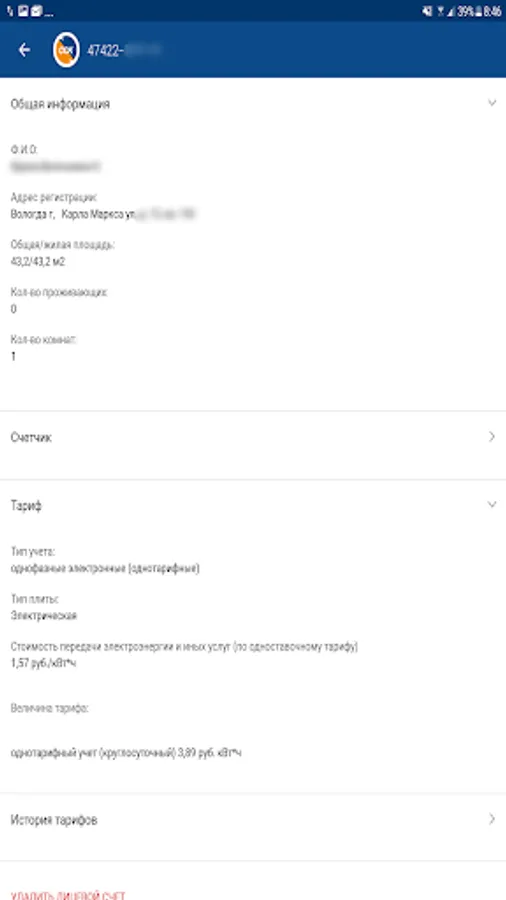
Task: Tap the battery status icon
Action: tap(478, 11)
